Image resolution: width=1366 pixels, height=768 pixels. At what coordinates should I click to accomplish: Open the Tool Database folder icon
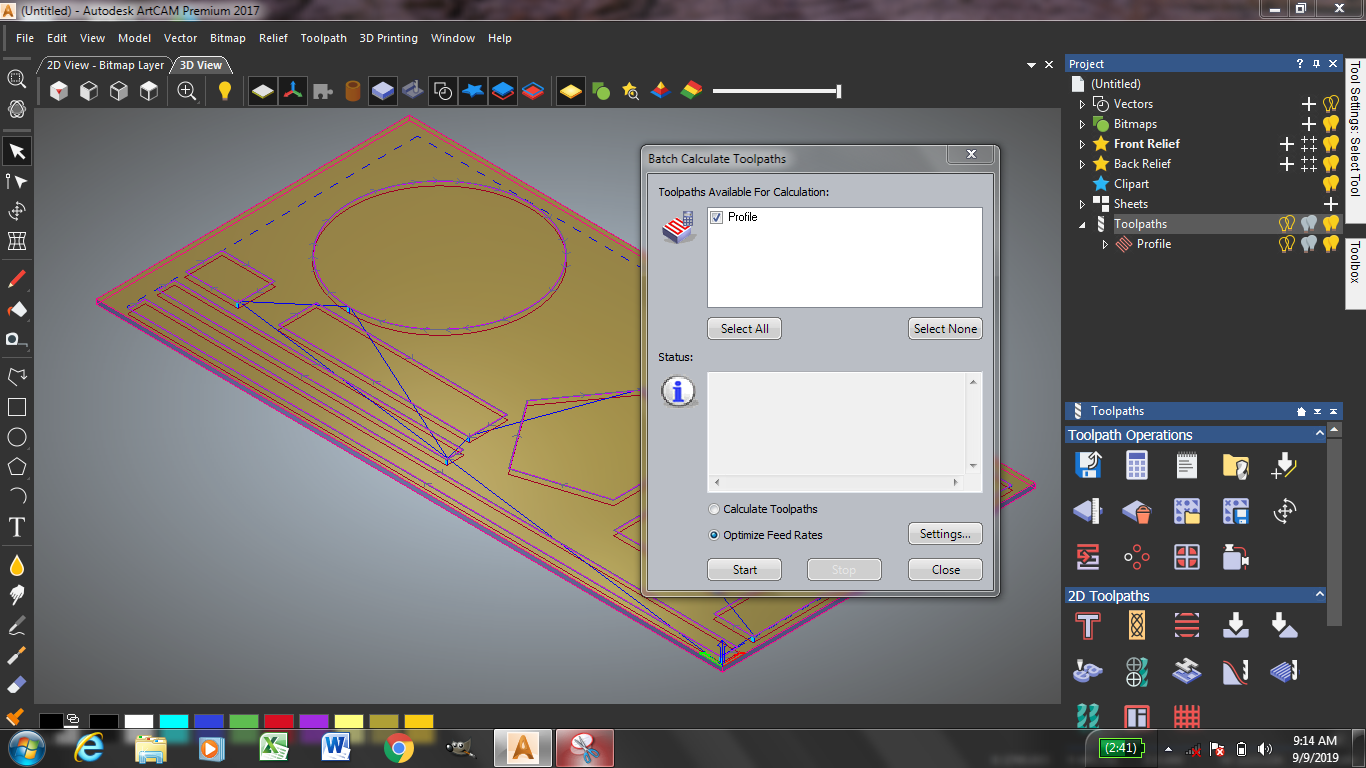[x=1236, y=465]
